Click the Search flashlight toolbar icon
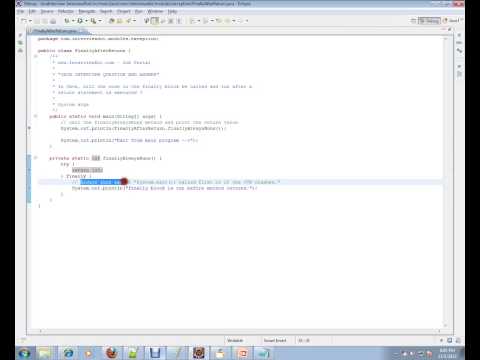Viewport: 480px width, 360px height. tap(146, 21)
